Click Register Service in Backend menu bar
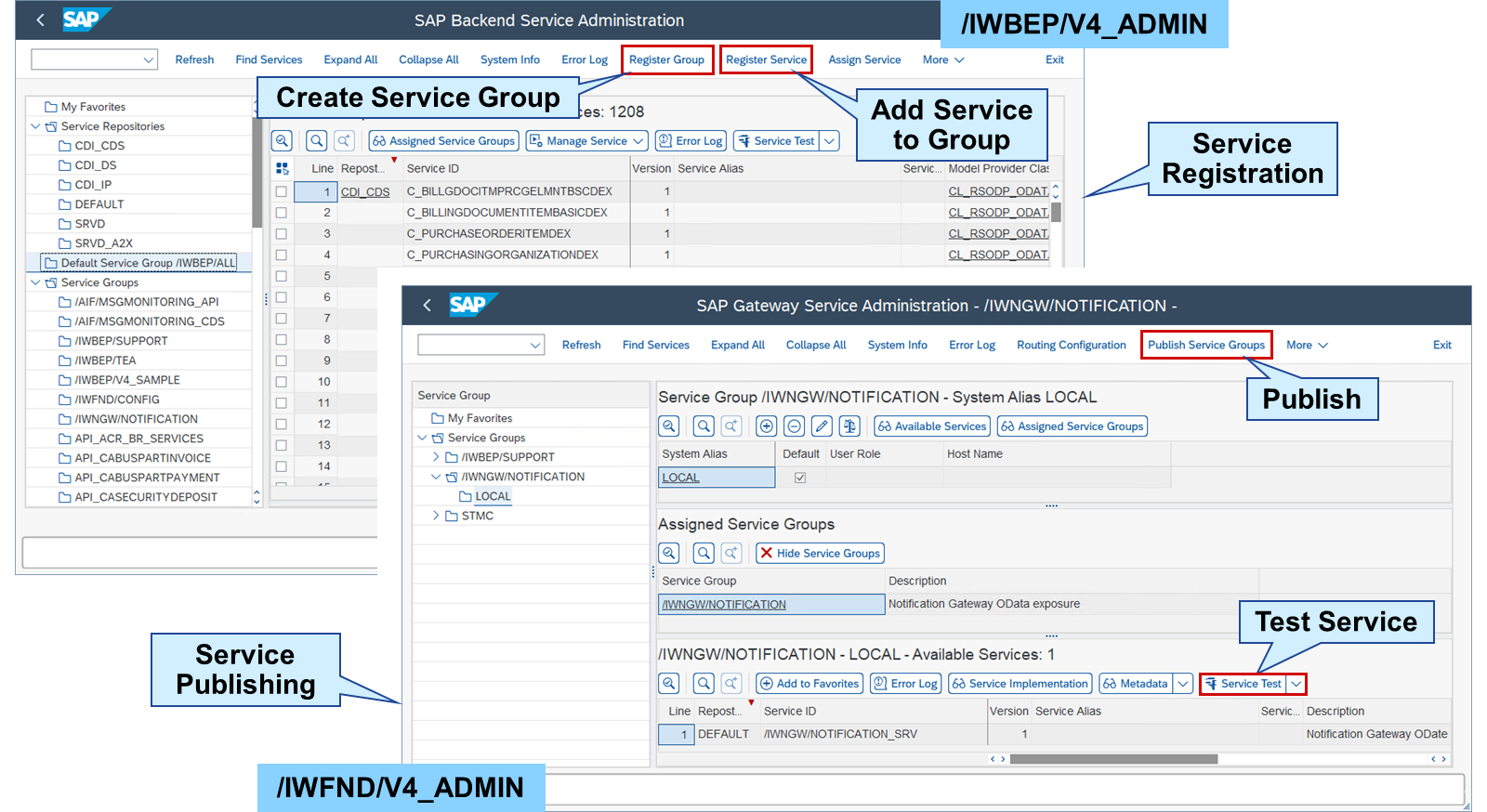 766,59
